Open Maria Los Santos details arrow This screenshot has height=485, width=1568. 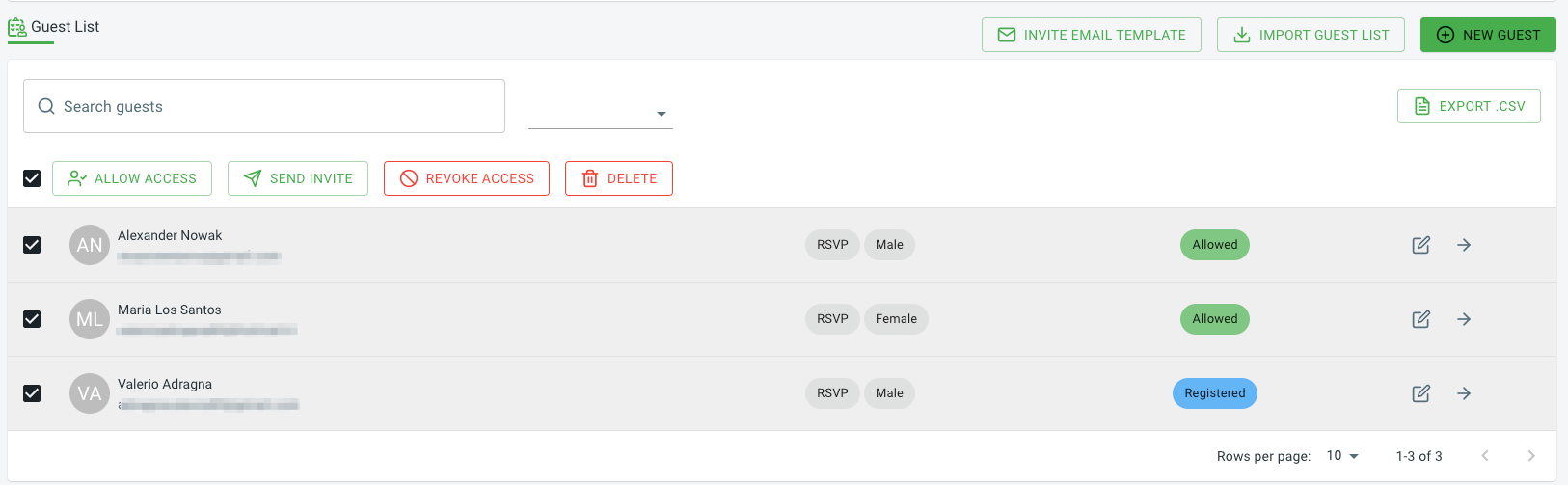click(1464, 319)
